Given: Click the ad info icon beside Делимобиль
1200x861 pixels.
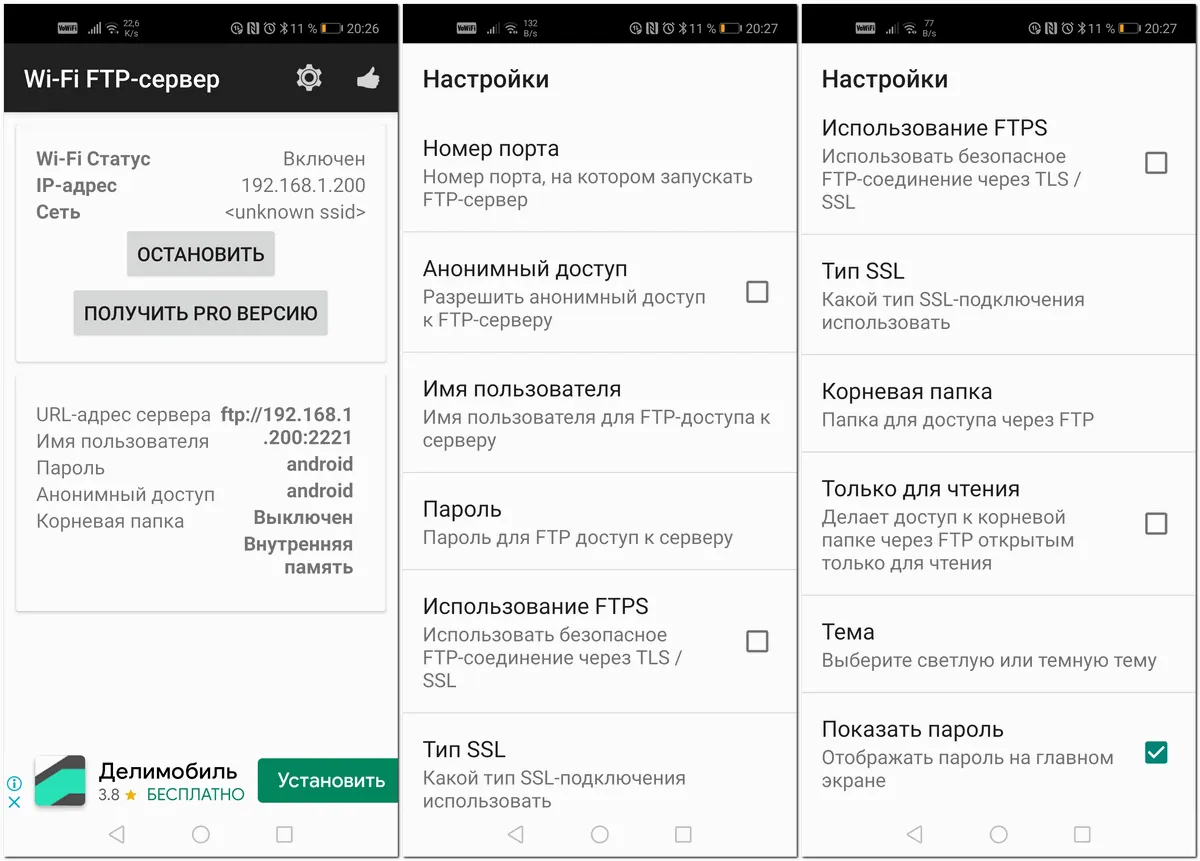Looking at the screenshot, I should click(14, 783).
